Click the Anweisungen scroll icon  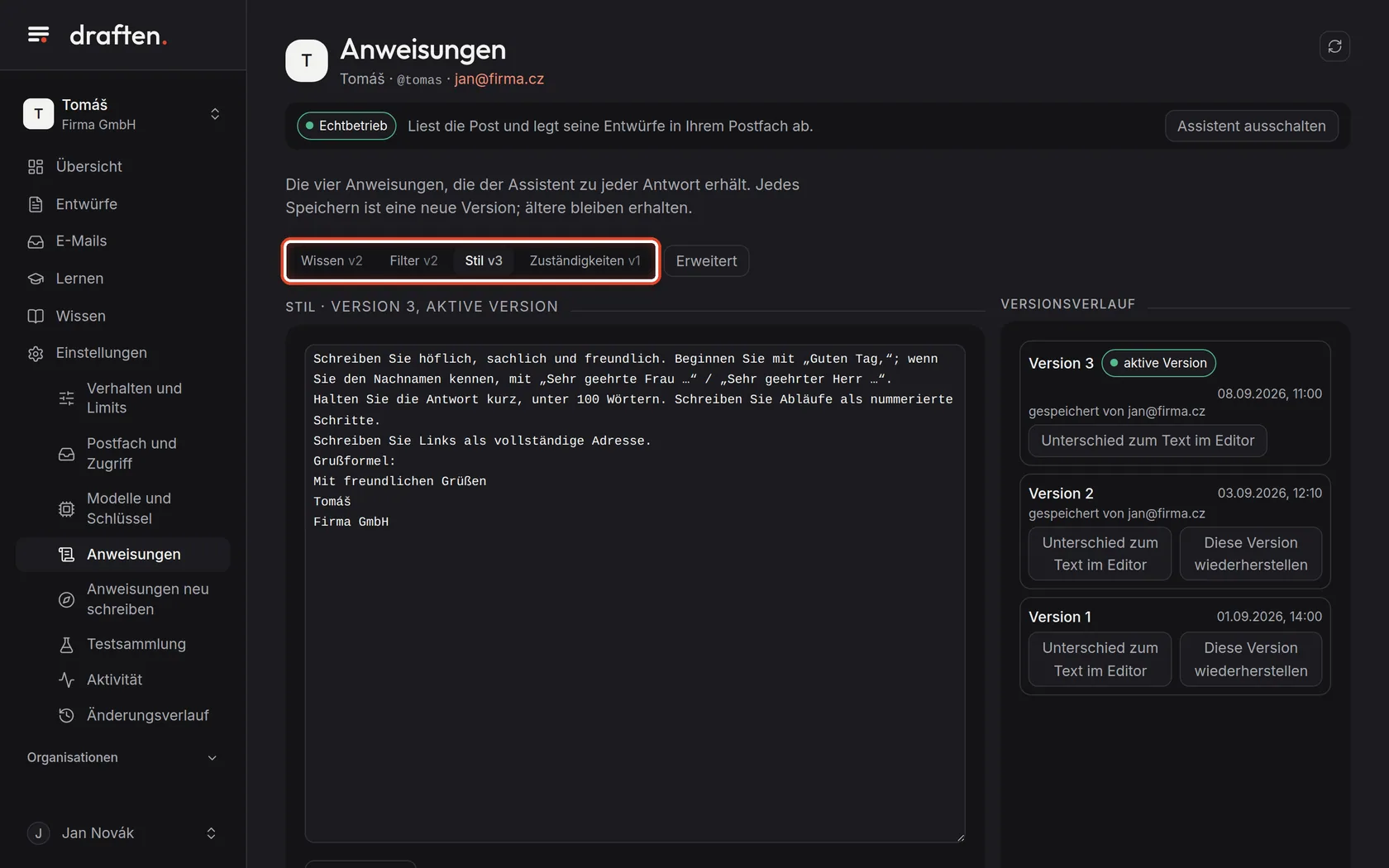67,555
